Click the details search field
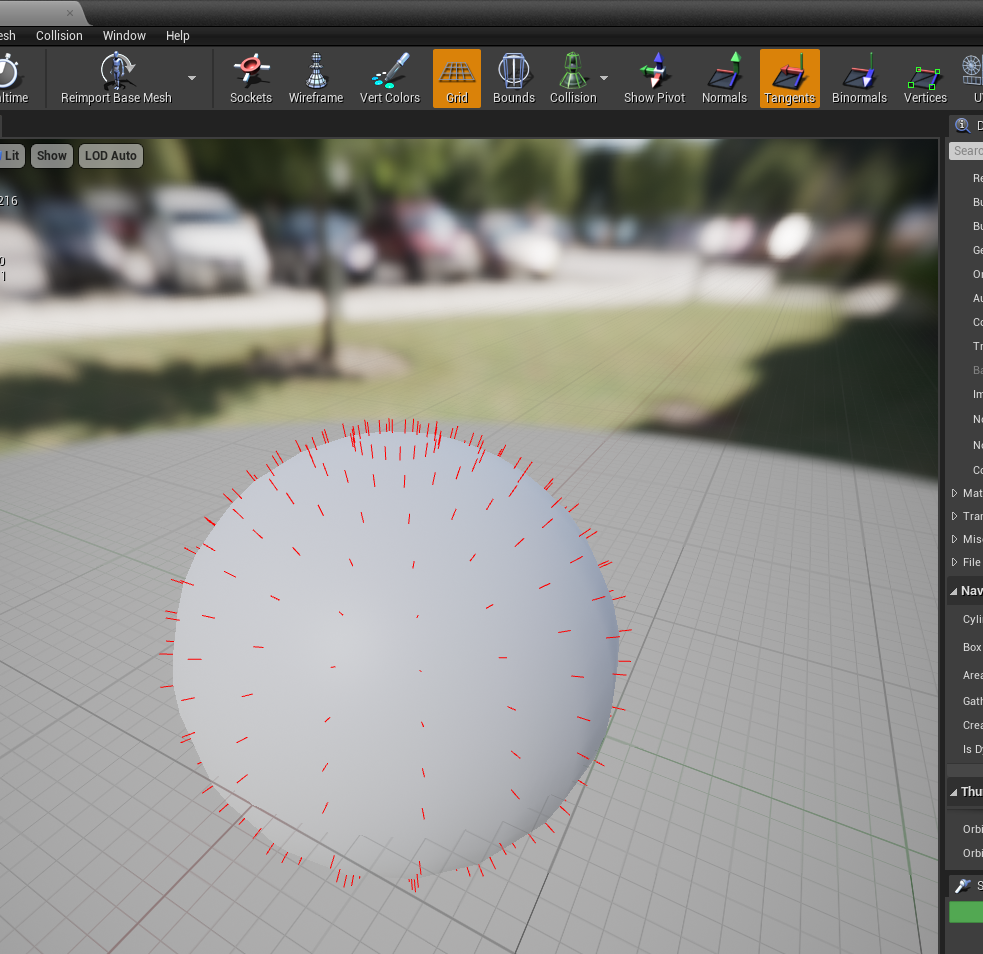This screenshot has width=983, height=954. coord(966,151)
